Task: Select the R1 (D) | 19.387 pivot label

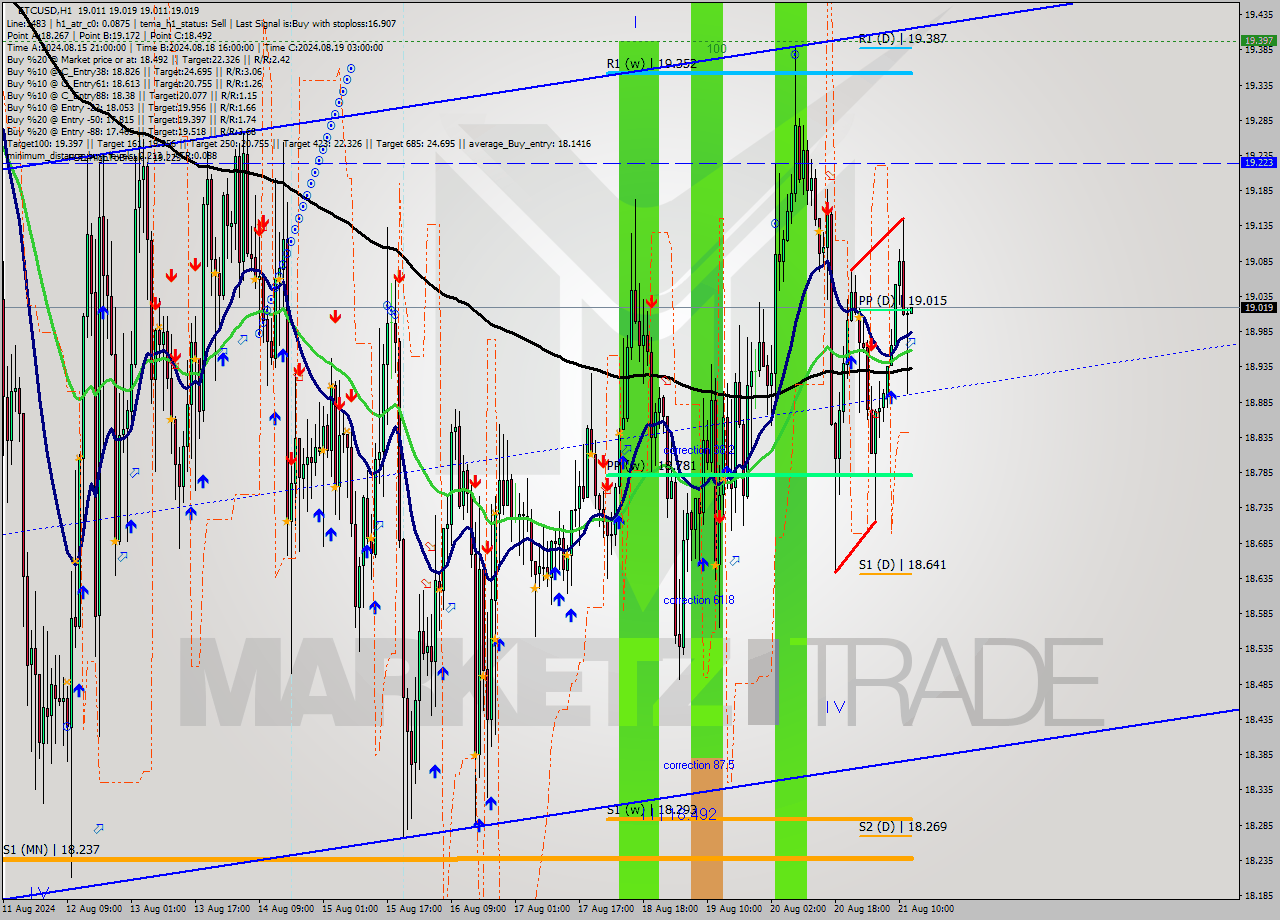Action: tap(903, 38)
